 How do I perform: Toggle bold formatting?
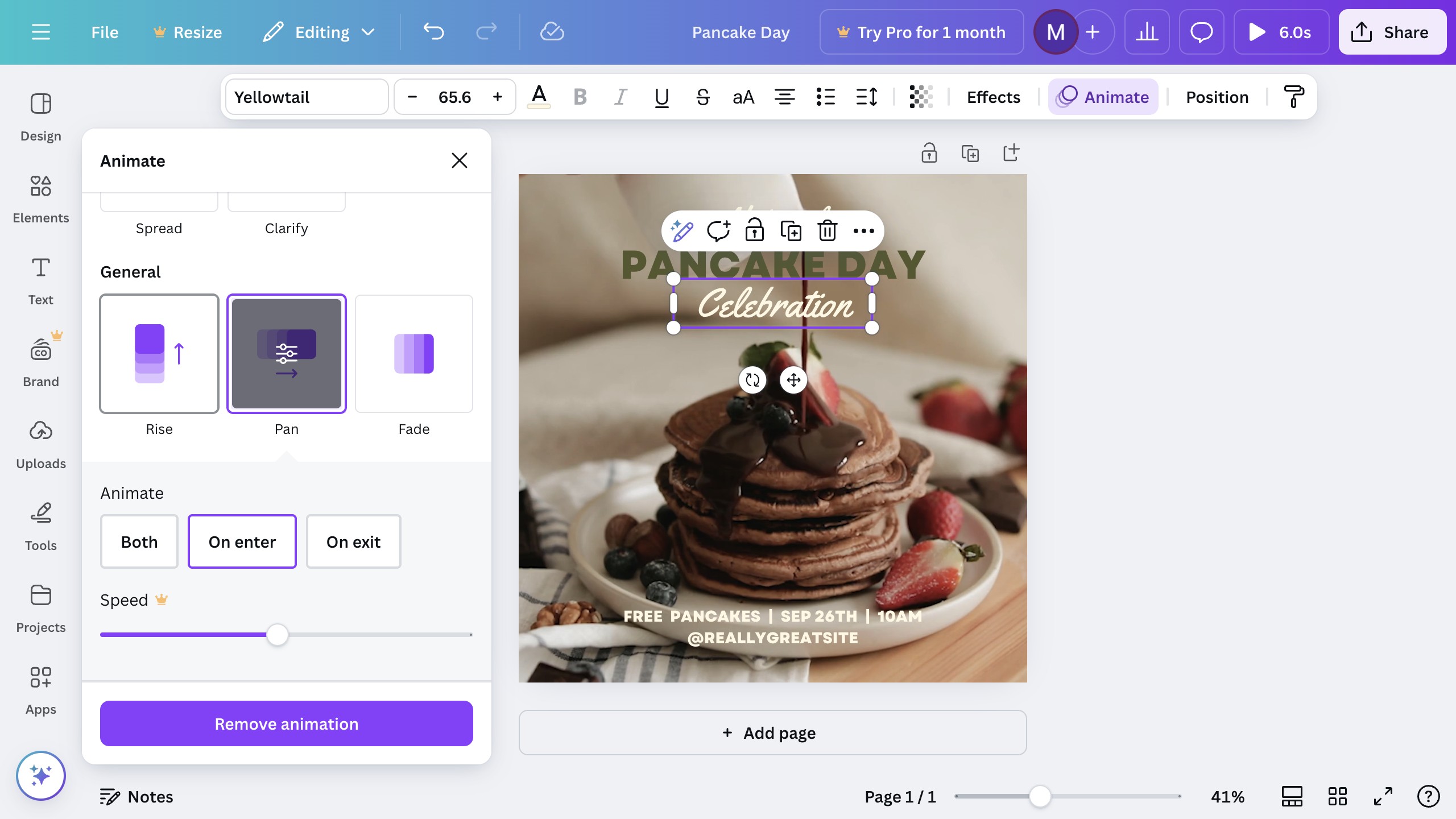tap(580, 97)
